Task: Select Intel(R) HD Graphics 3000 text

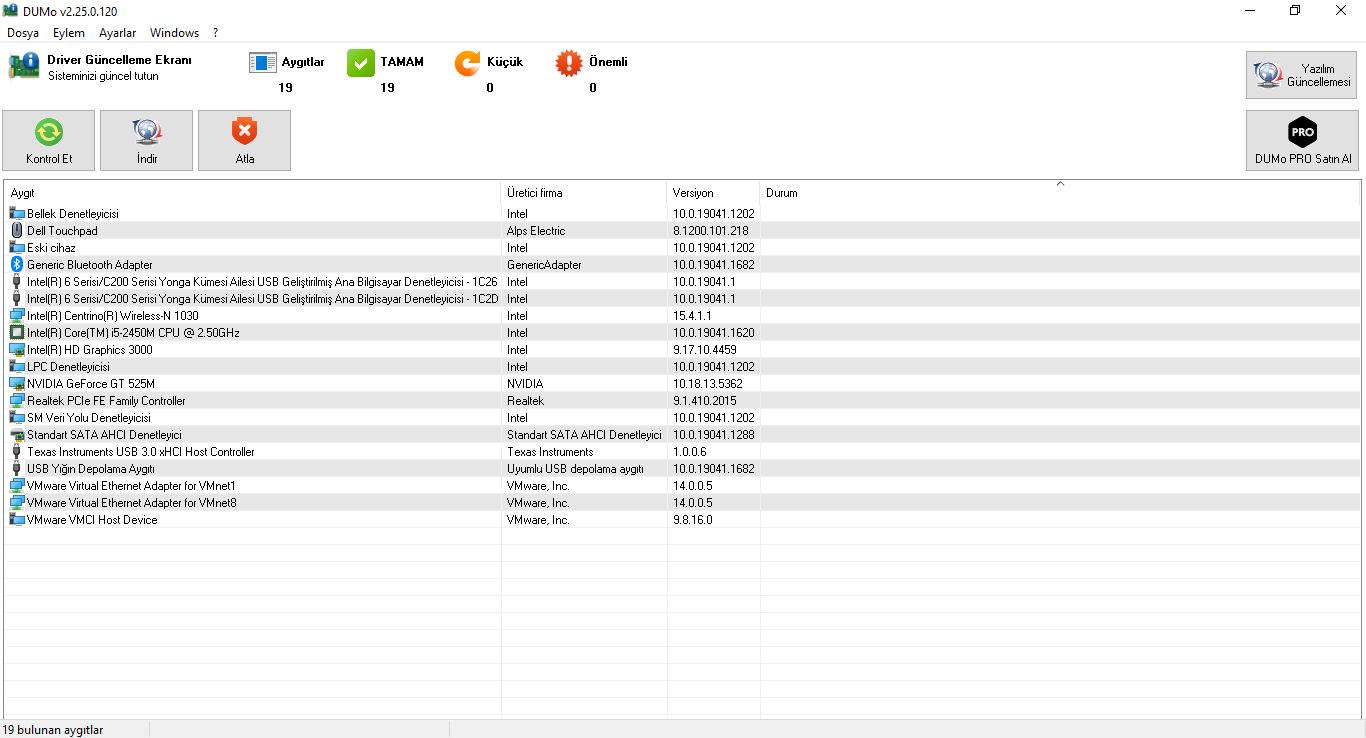Action: [90, 350]
